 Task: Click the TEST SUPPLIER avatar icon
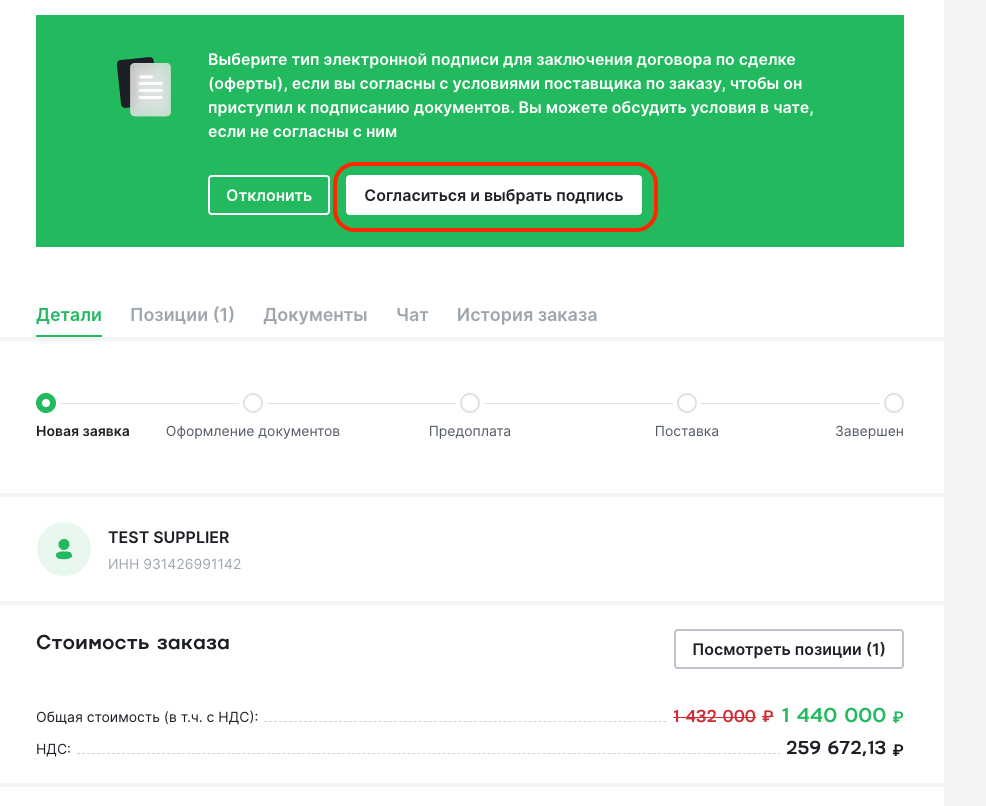click(x=64, y=549)
